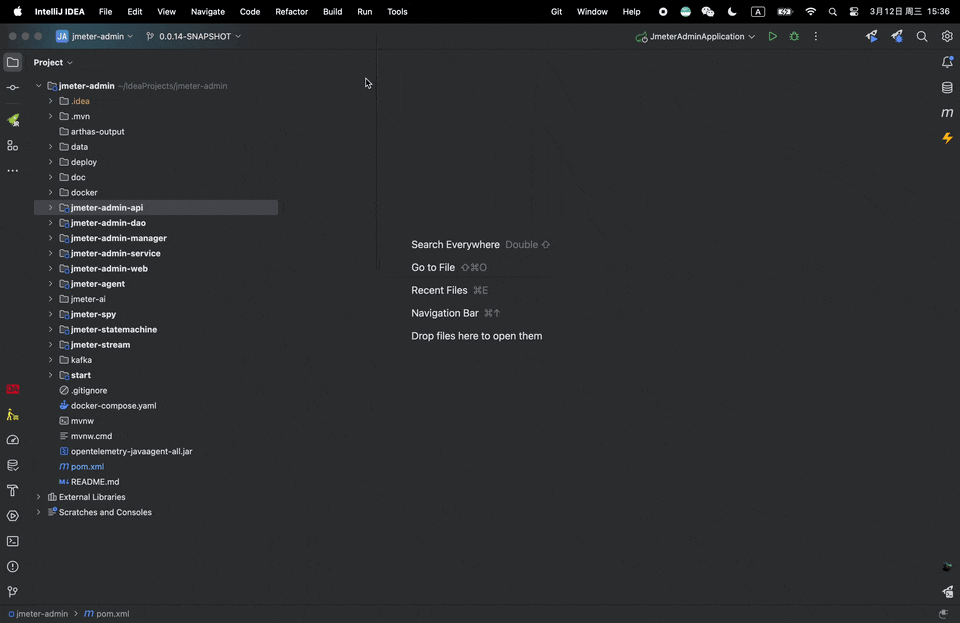This screenshot has width=960, height=623.
Task: Select the arthas-output folder
Action: pos(97,132)
